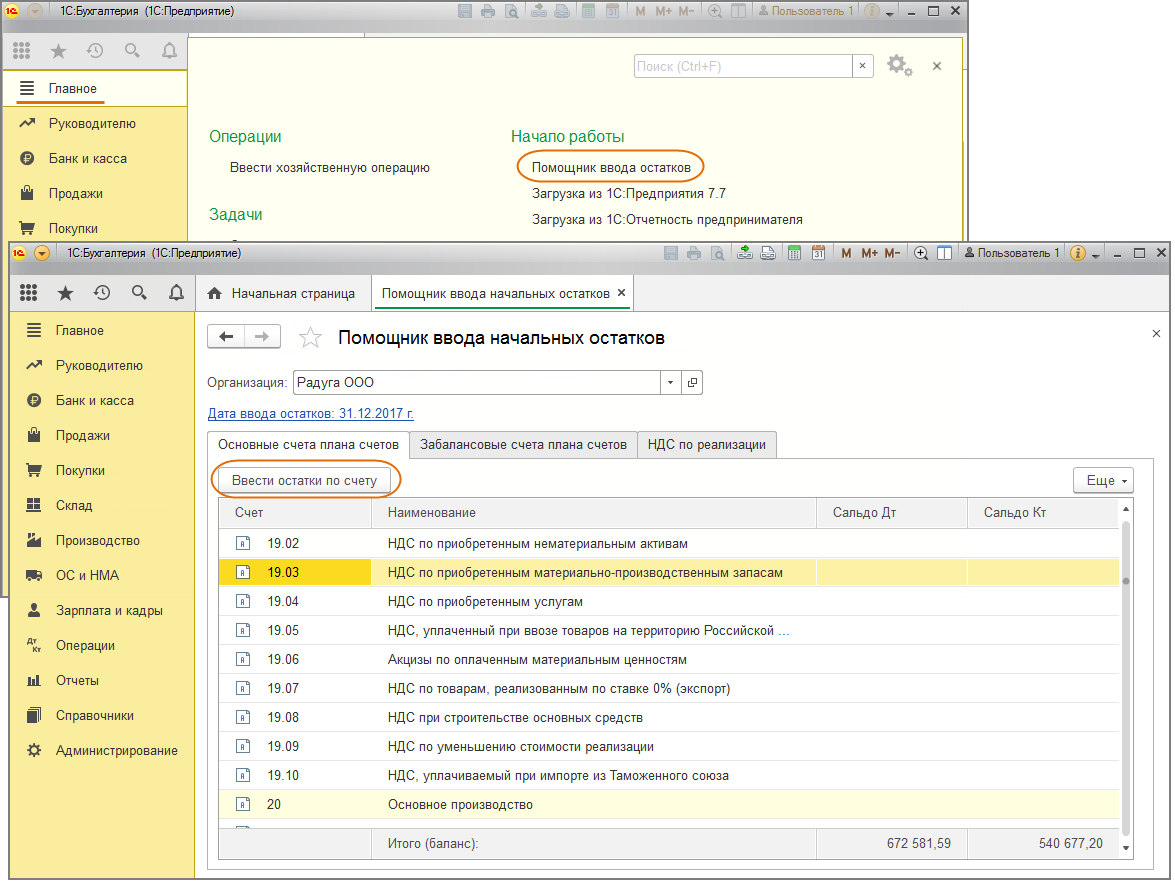
Task: Click notifications bell in back window
Action: click(169, 51)
